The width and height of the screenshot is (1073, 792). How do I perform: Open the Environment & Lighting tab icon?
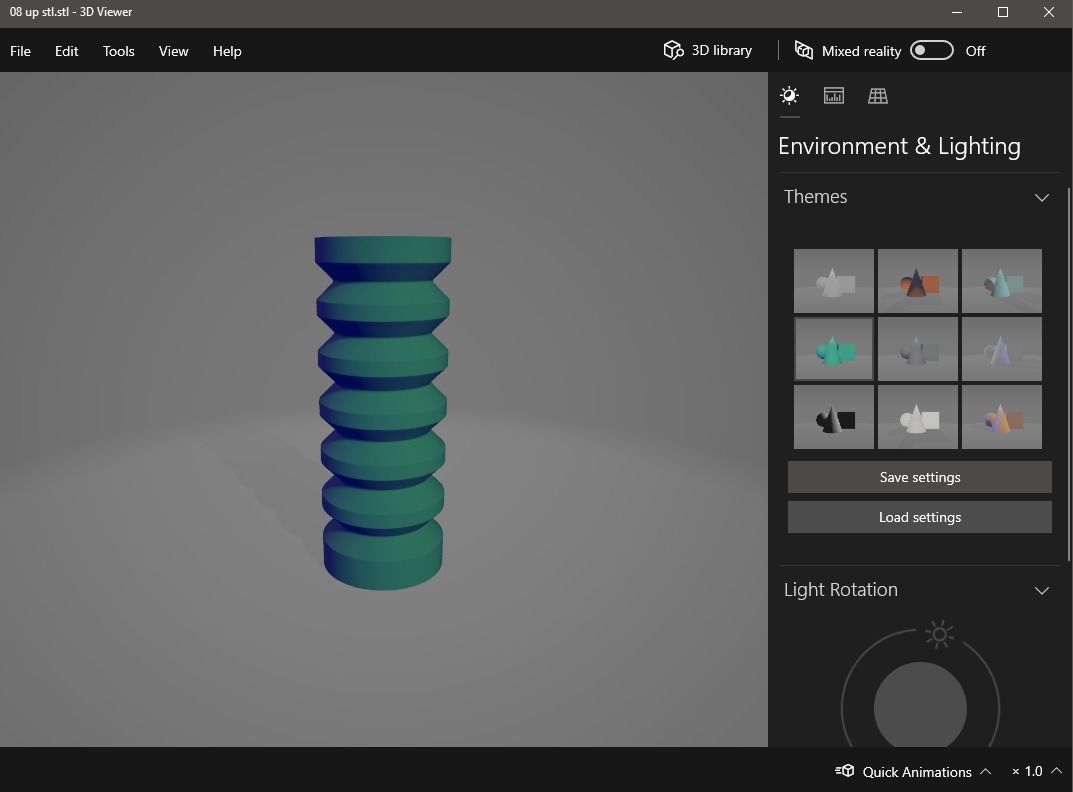789,96
